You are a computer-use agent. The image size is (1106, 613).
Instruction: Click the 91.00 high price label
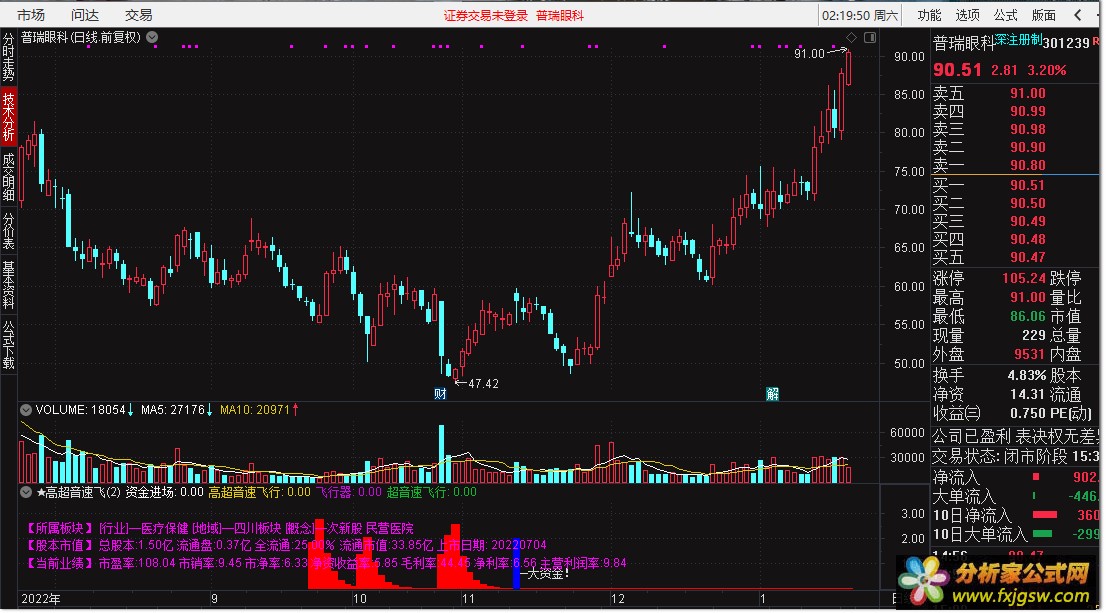click(809, 54)
